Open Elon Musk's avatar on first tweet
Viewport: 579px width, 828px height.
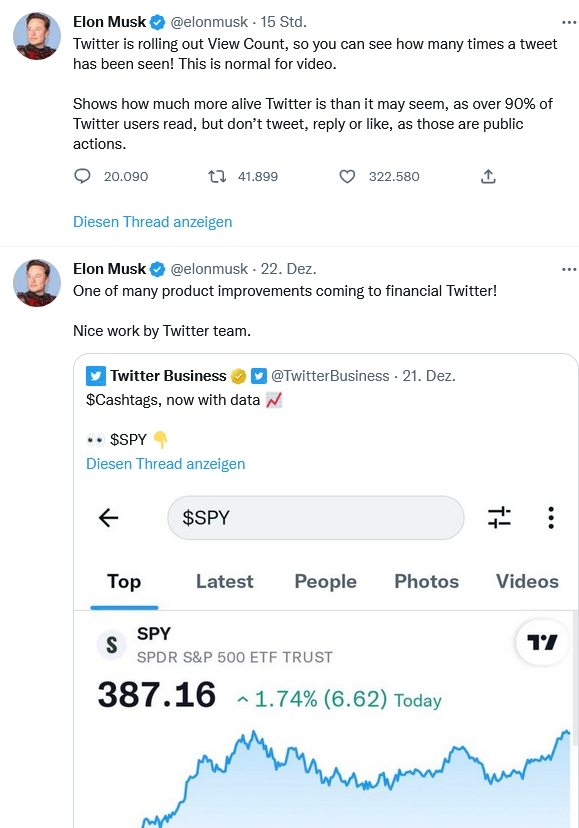36,36
